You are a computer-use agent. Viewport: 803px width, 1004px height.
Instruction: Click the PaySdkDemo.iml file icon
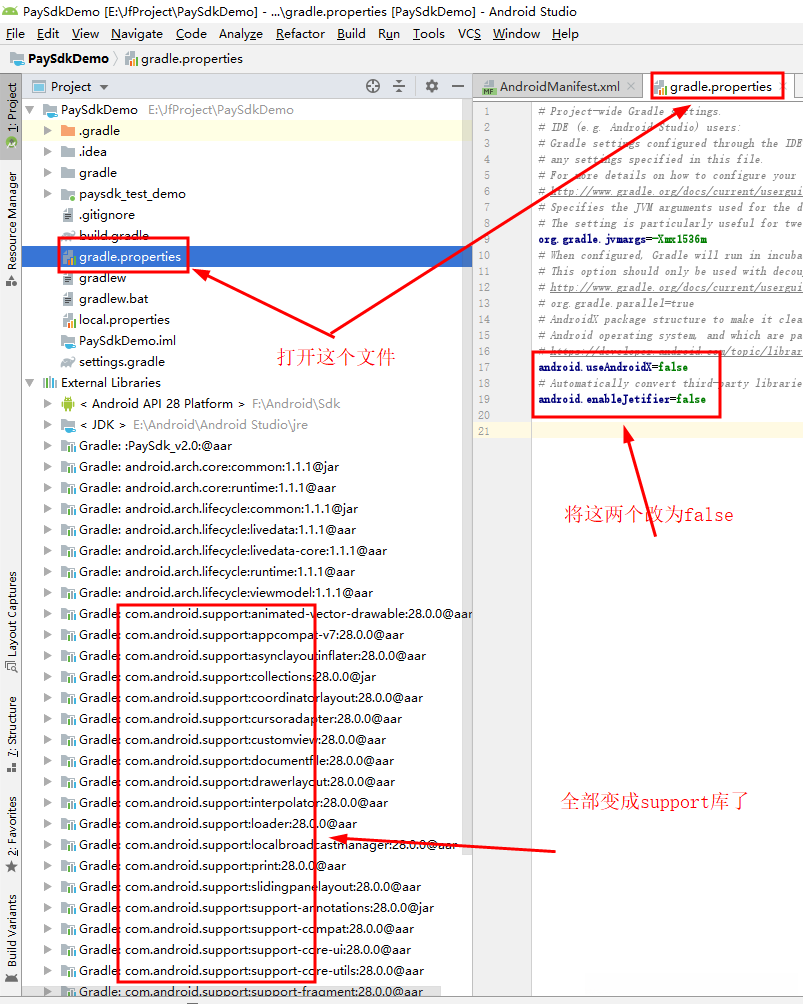click(68, 341)
